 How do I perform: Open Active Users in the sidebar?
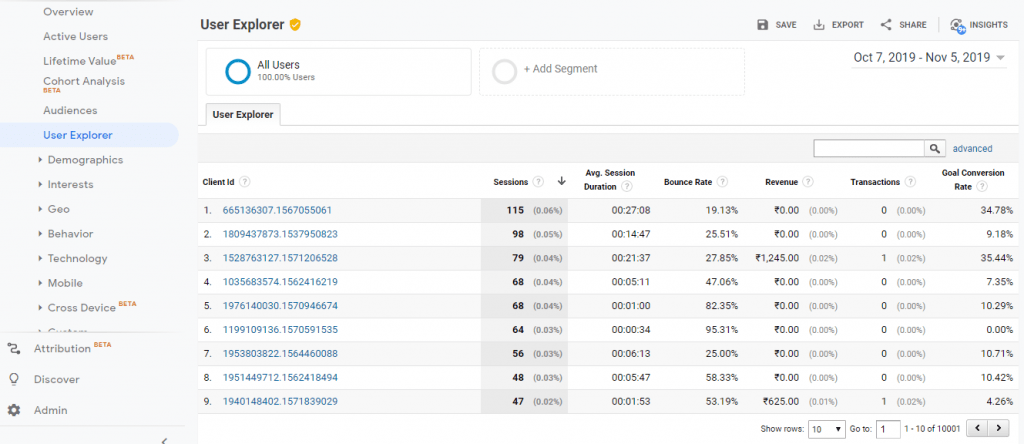tap(76, 37)
